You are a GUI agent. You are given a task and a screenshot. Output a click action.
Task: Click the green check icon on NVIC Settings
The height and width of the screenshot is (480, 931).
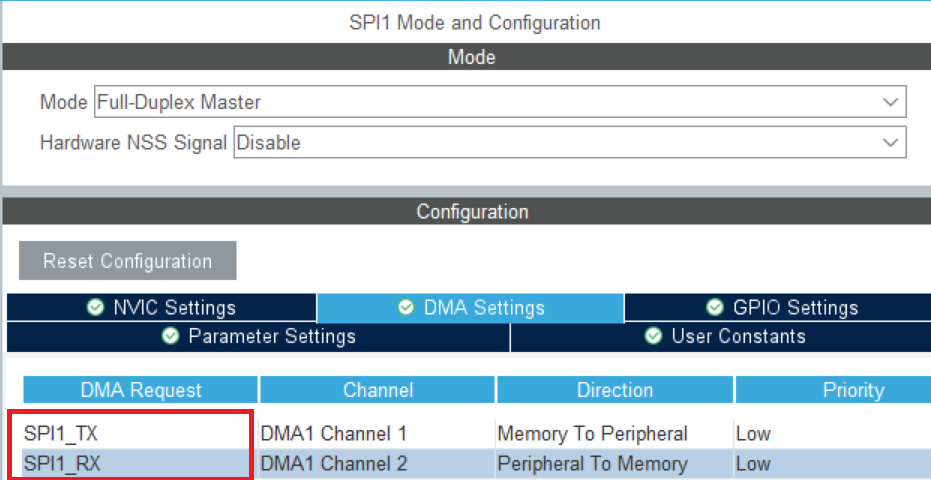tap(94, 308)
